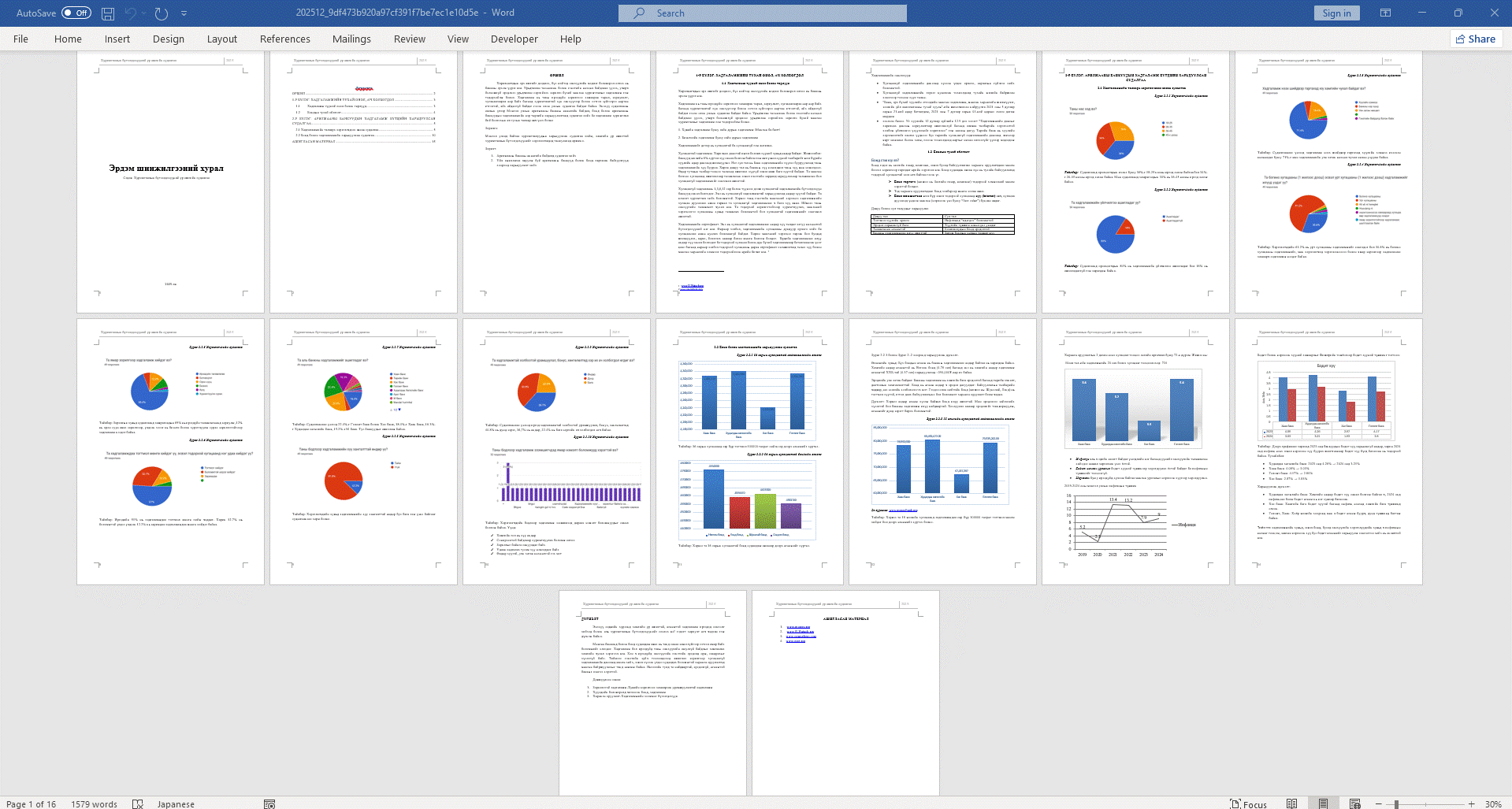The image size is (1512, 809).
Task: Enable Focus mode from the status bar
Action: point(1248,803)
